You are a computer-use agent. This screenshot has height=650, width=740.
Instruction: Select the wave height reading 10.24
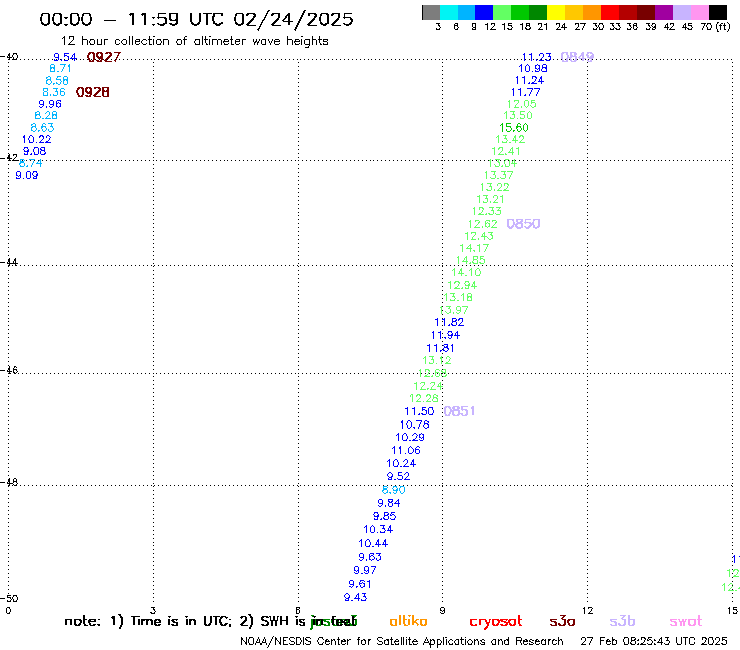[x=401, y=463]
